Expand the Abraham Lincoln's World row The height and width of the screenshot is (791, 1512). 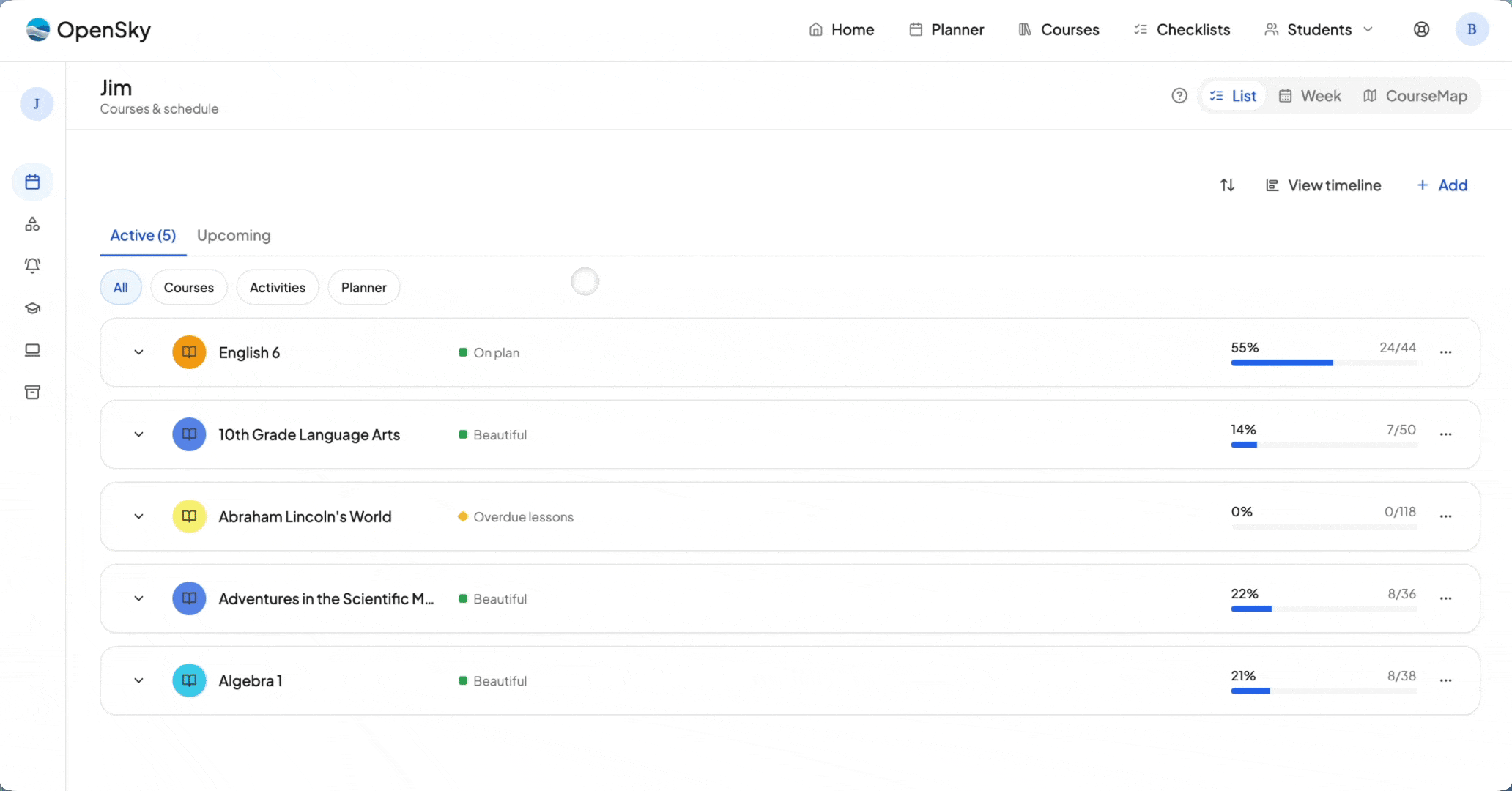coord(138,516)
